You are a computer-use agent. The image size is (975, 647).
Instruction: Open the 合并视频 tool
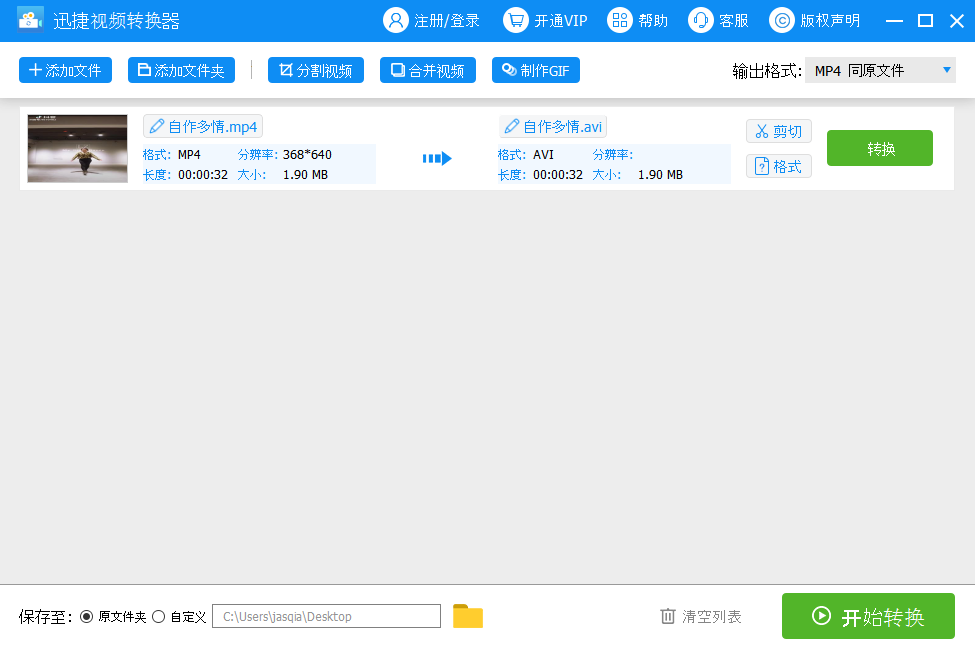pos(427,70)
